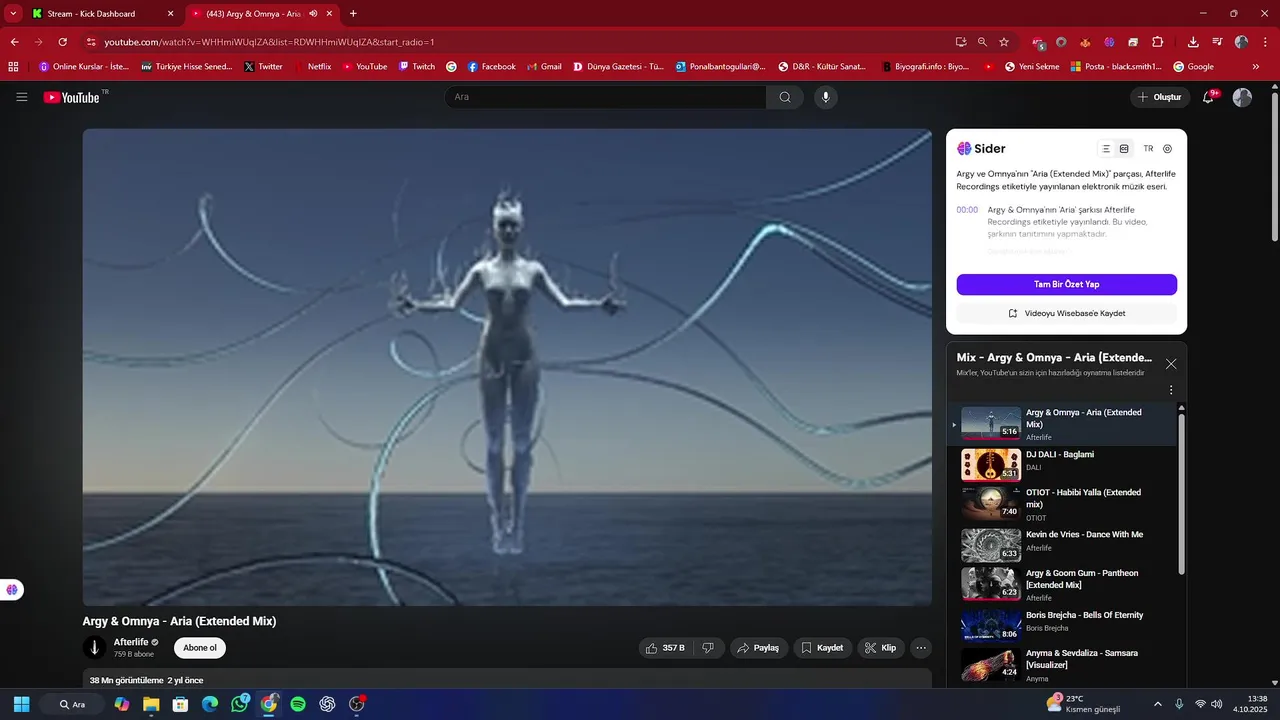
Task: Close the Mix playlist panel
Action: pyautogui.click(x=1171, y=364)
